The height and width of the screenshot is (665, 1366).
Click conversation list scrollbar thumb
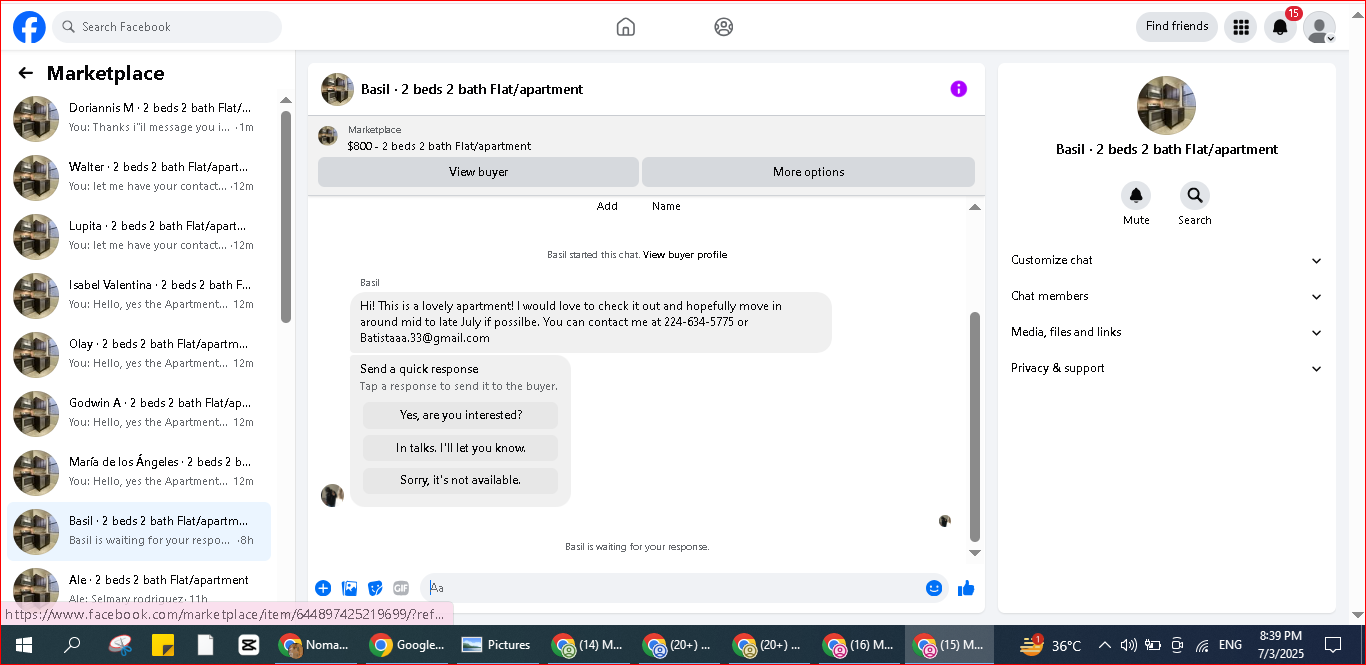[x=286, y=216]
